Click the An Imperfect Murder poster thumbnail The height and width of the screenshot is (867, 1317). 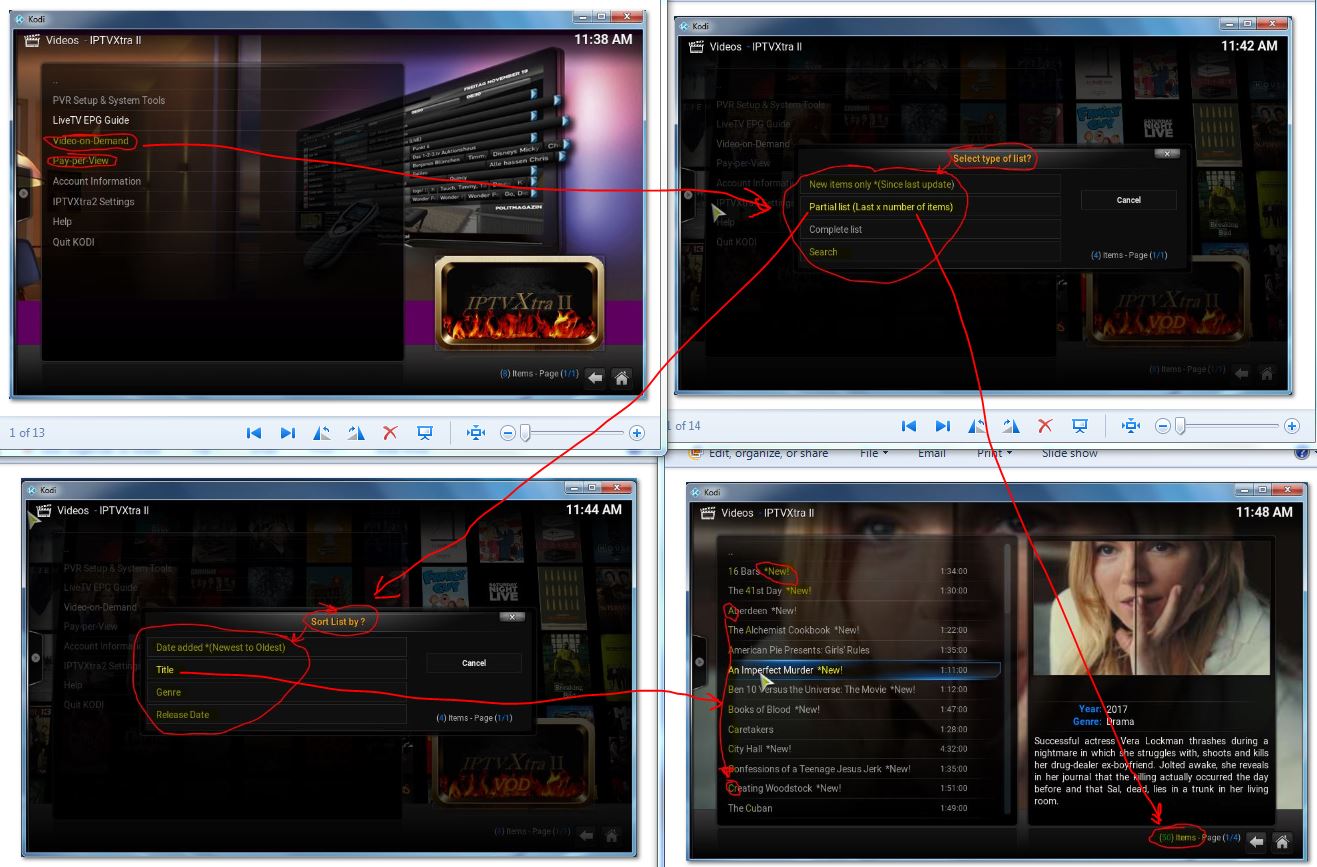(1152, 608)
